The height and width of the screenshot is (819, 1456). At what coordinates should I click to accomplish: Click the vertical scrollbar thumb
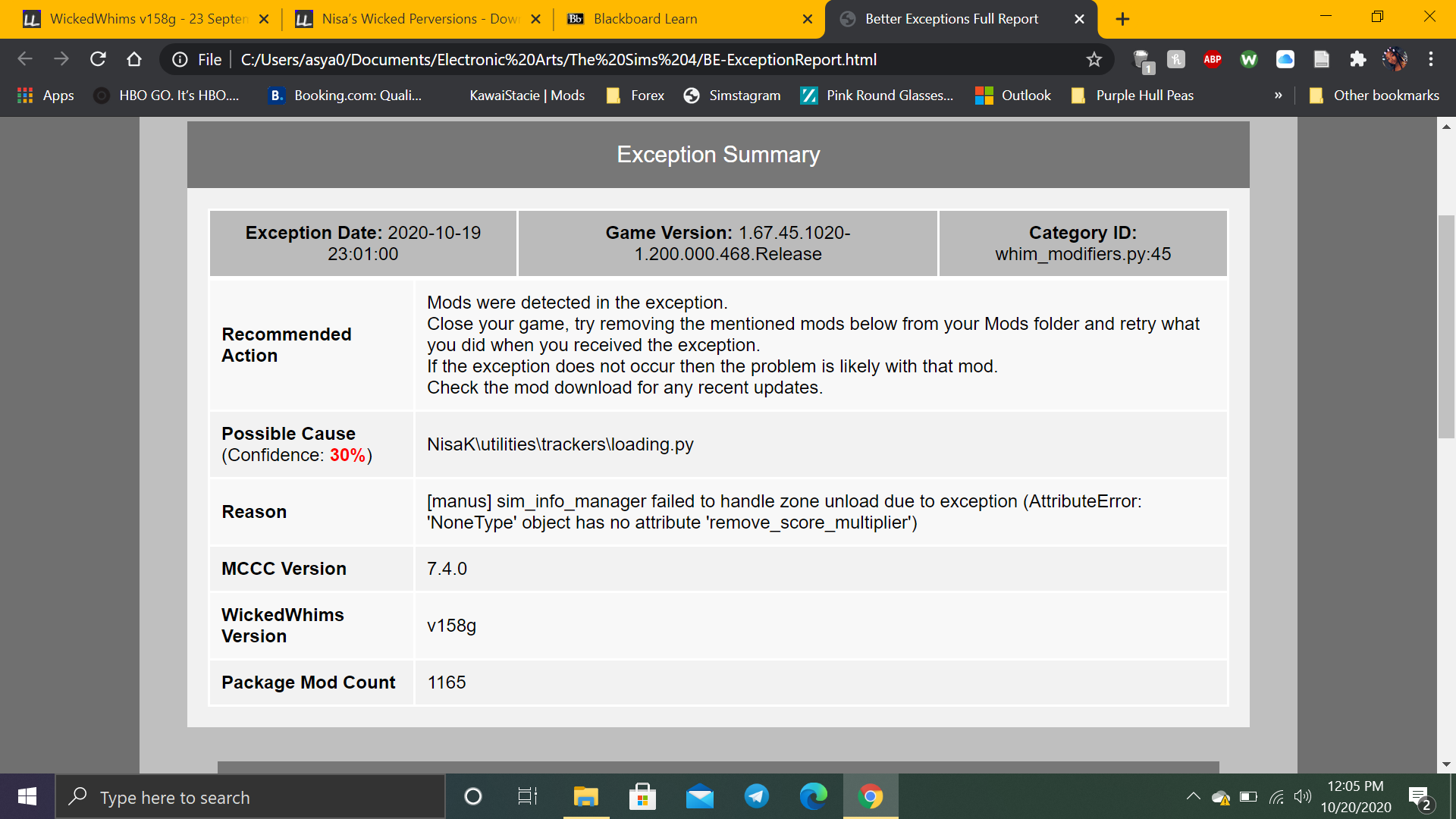[x=1446, y=327]
